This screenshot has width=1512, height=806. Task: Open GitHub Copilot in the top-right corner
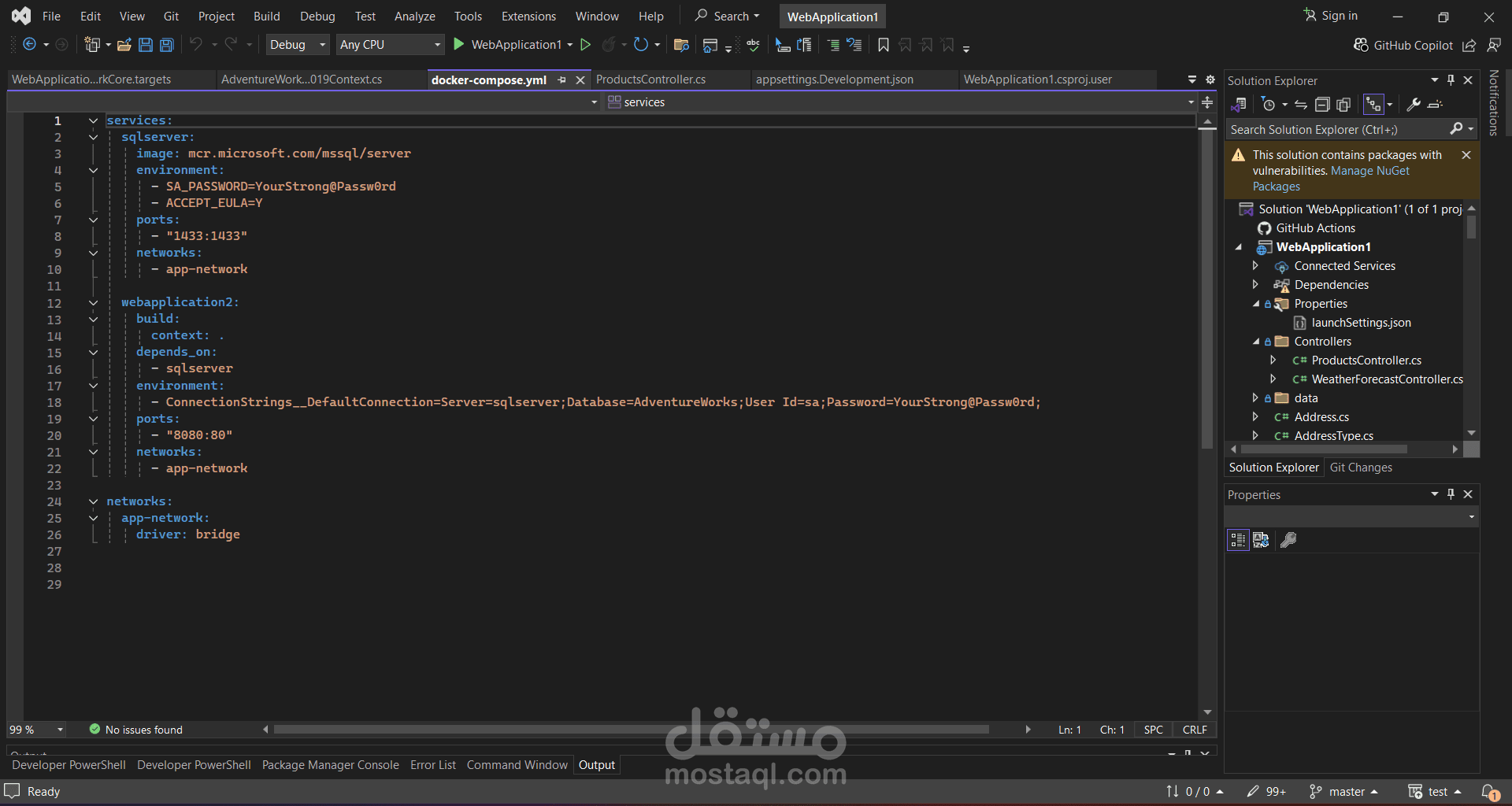point(1403,46)
